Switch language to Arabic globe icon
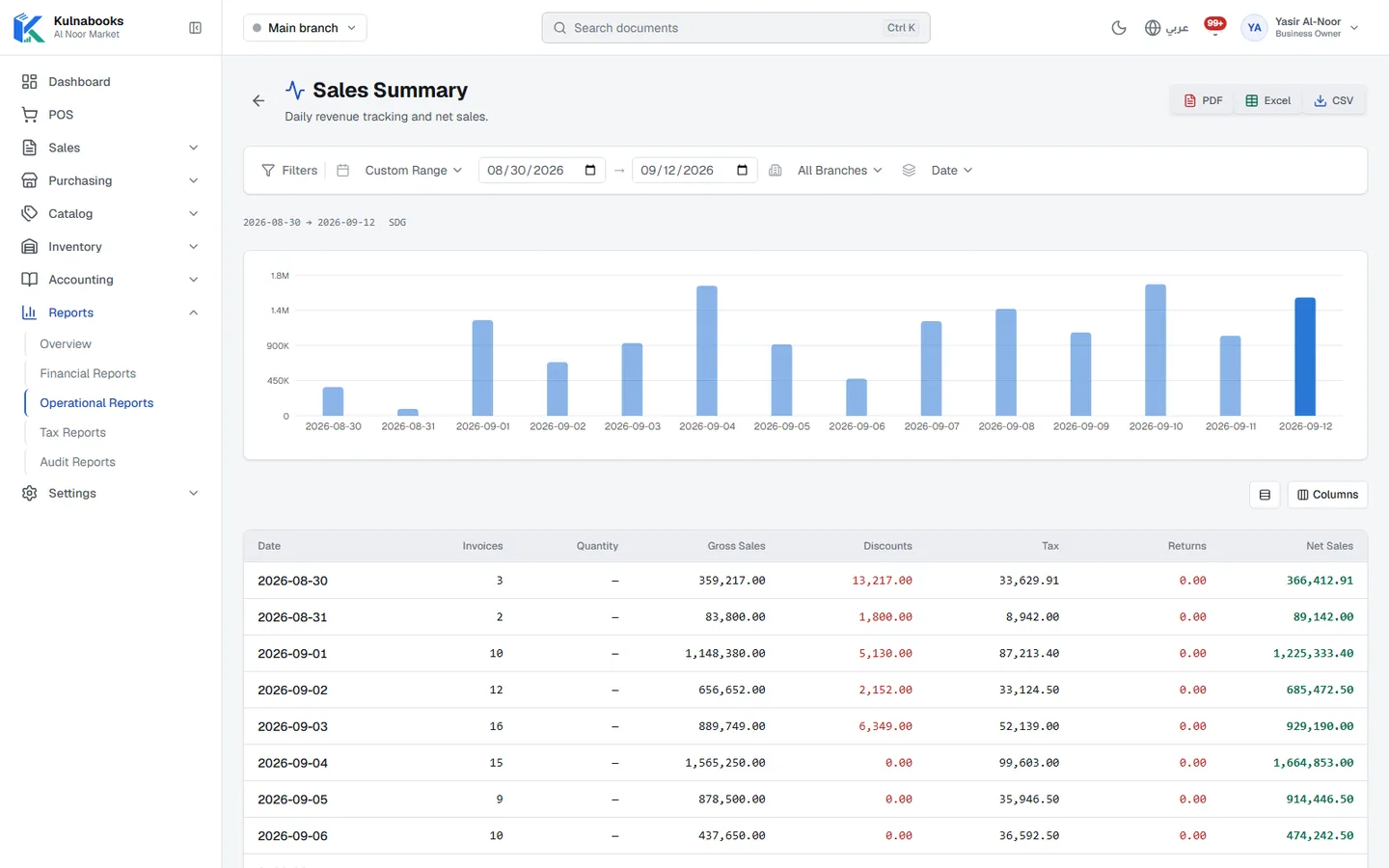The width and height of the screenshot is (1389, 868). (1165, 28)
